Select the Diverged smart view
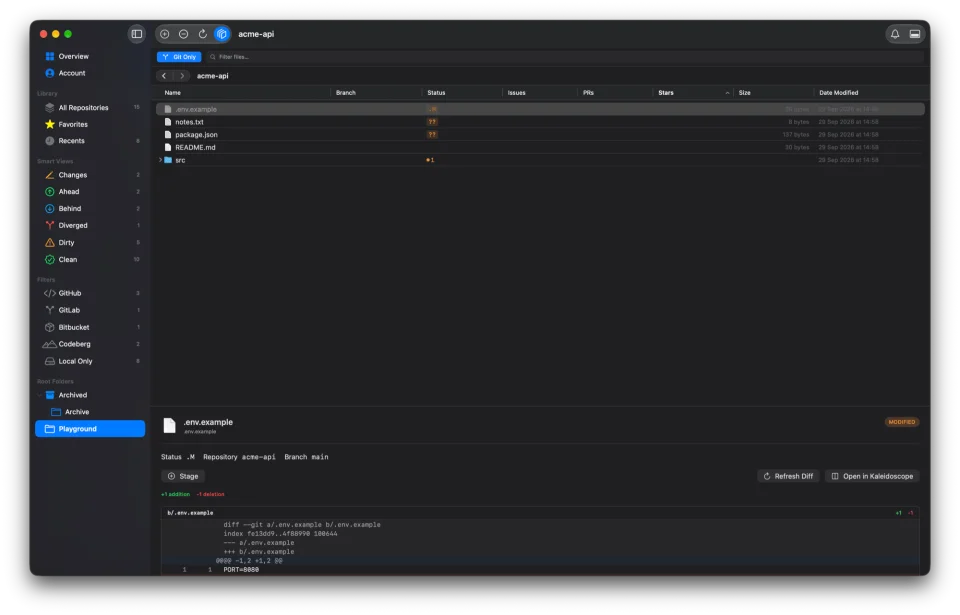Screen dimensions: 960x615 pyautogui.click(x=89, y=225)
